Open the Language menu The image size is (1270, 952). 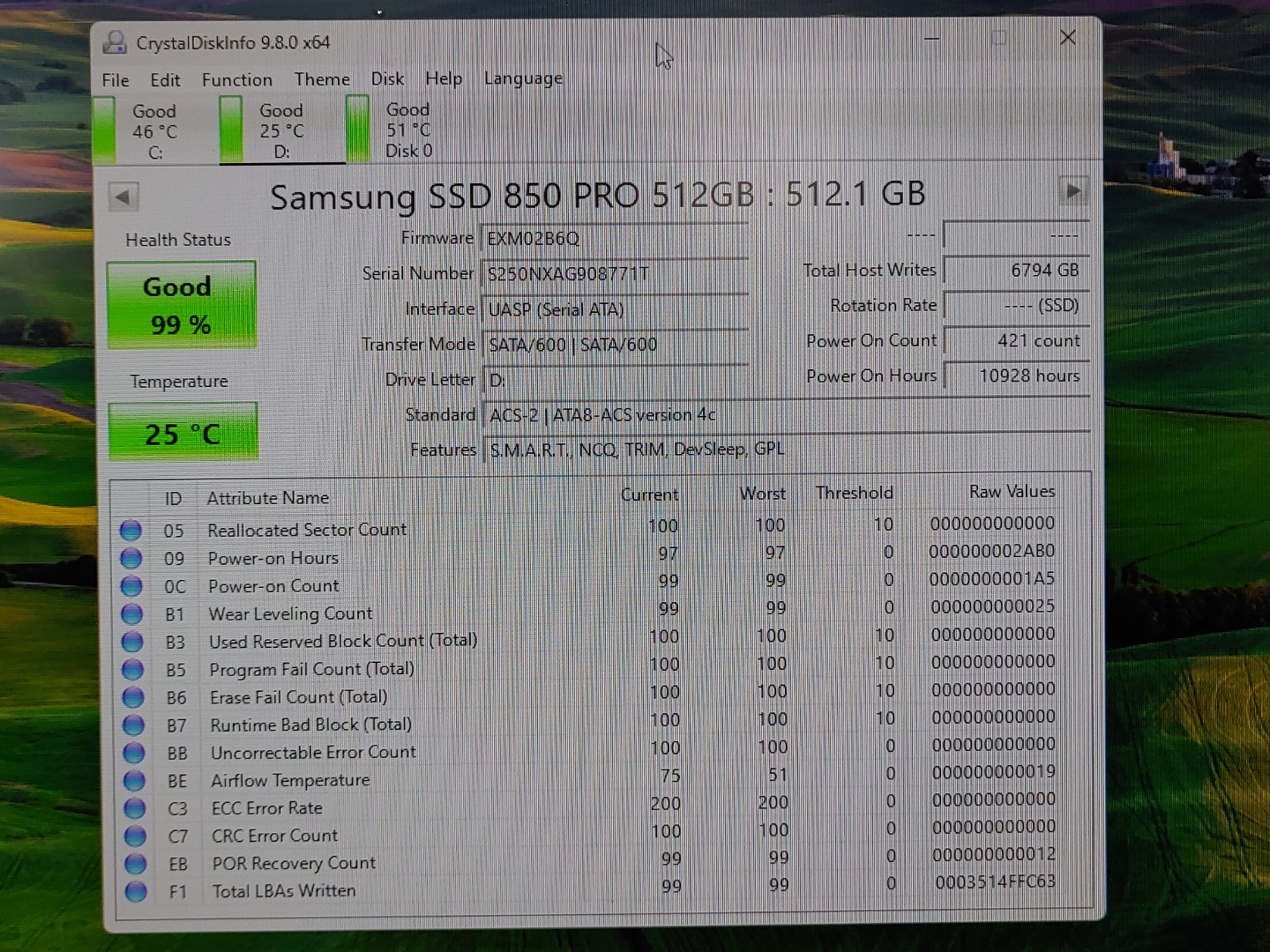523,78
